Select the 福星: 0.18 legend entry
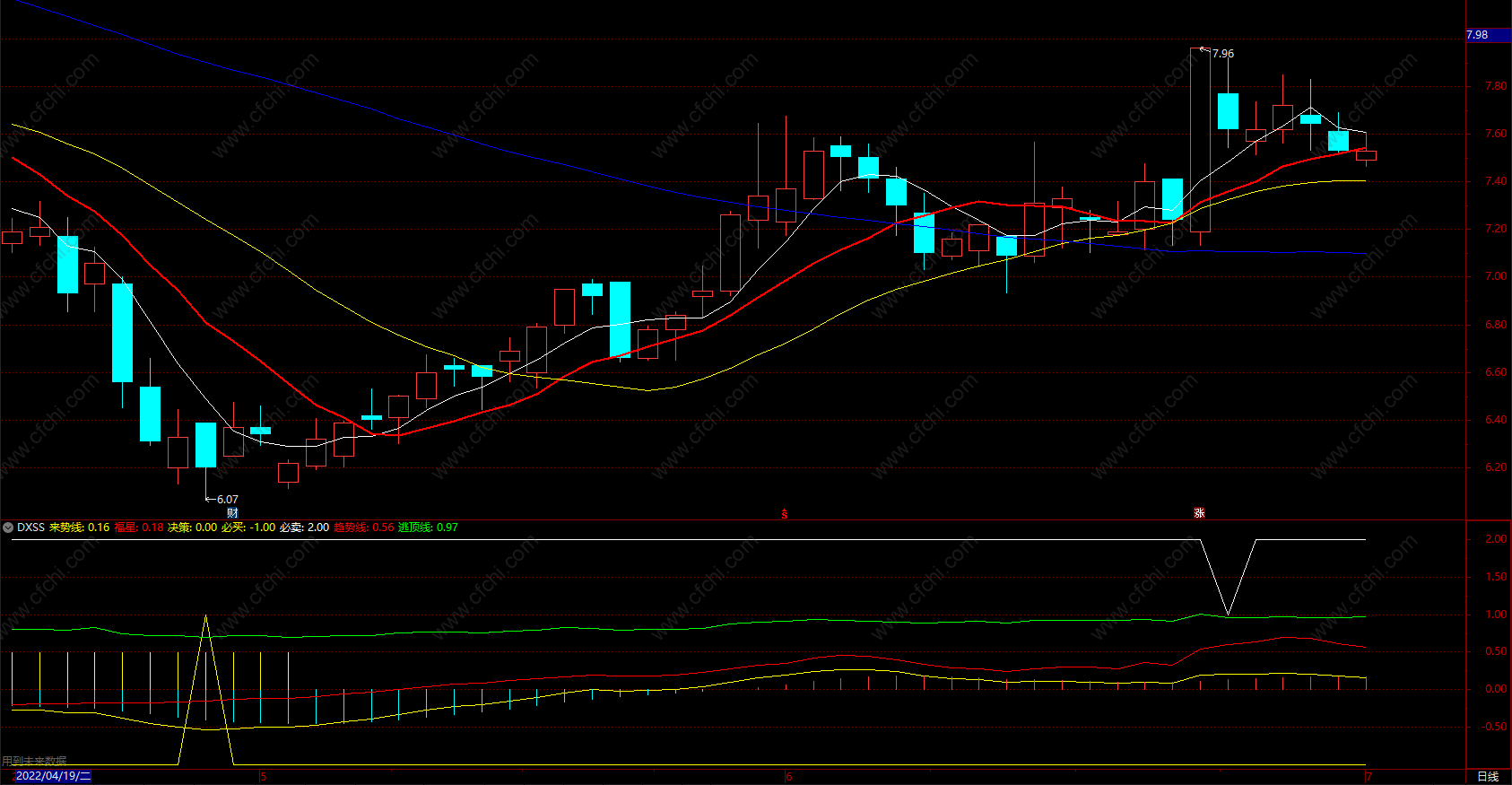The height and width of the screenshot is (785, 1512). click(139, 528)
